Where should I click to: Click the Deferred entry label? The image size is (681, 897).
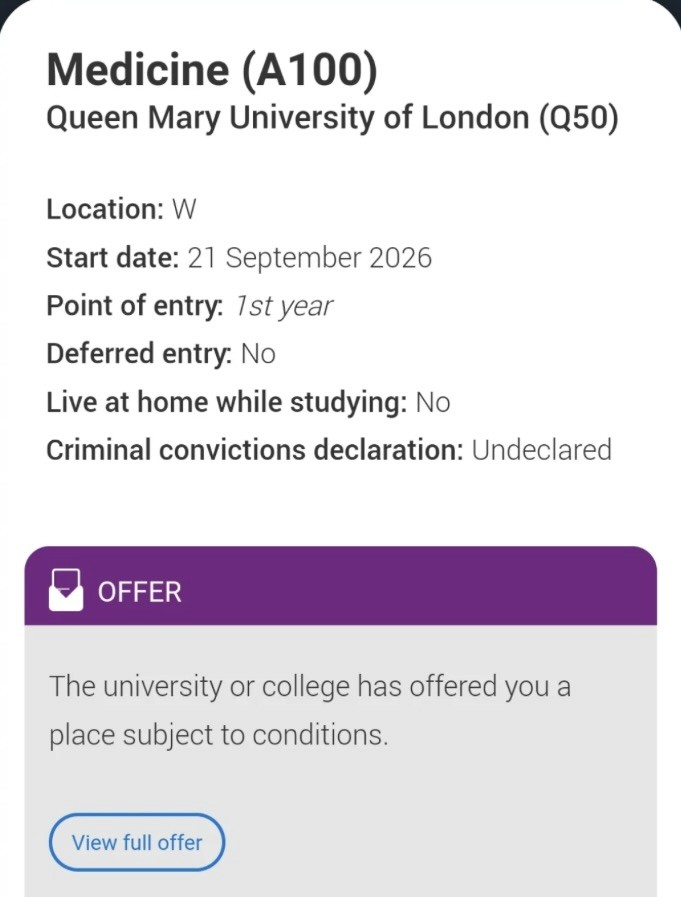(x=139, y=354)
